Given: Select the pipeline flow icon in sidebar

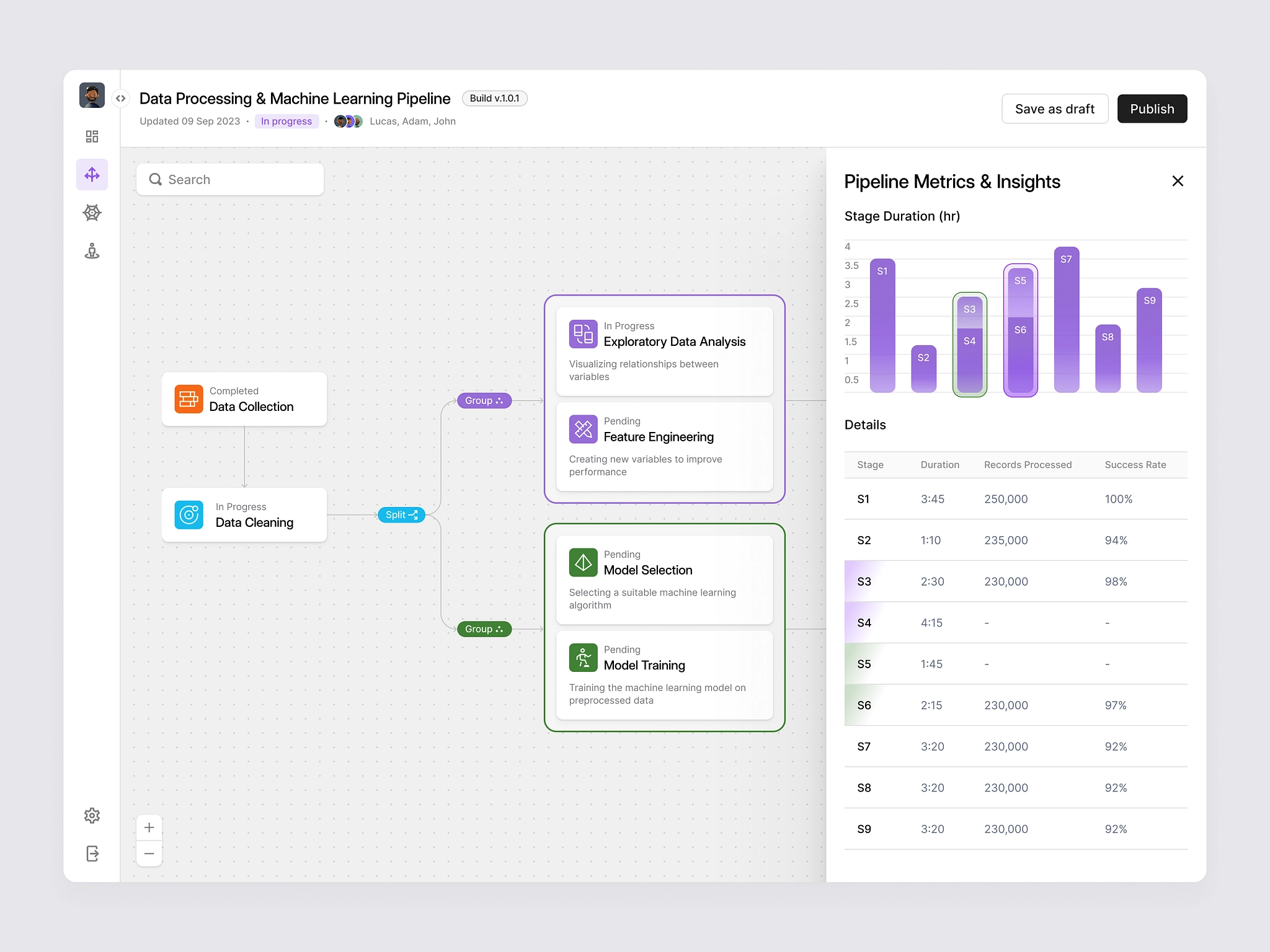Looking at the screenshot, I should (x=92, y=175).
